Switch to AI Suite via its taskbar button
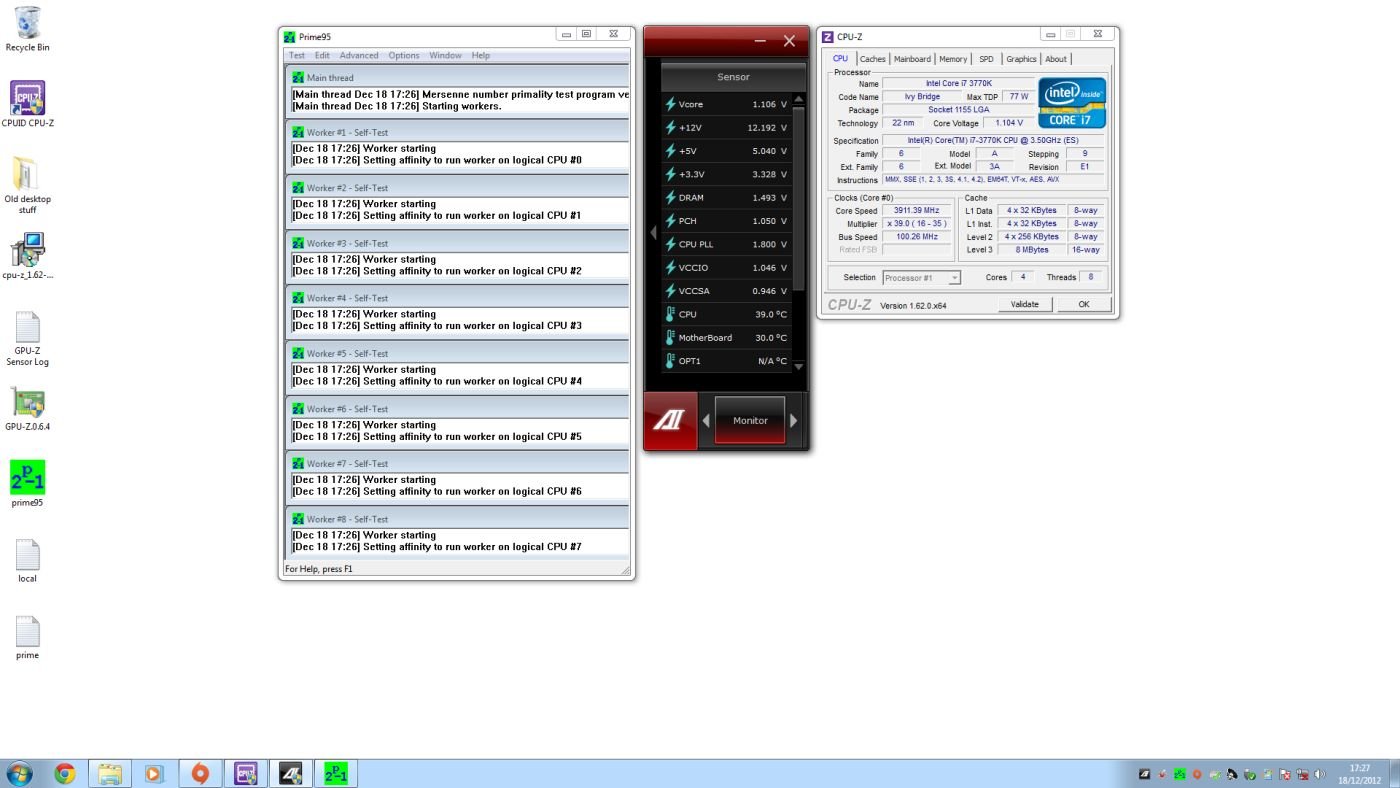The image size is (1400, 788). [x=291, y=773]
